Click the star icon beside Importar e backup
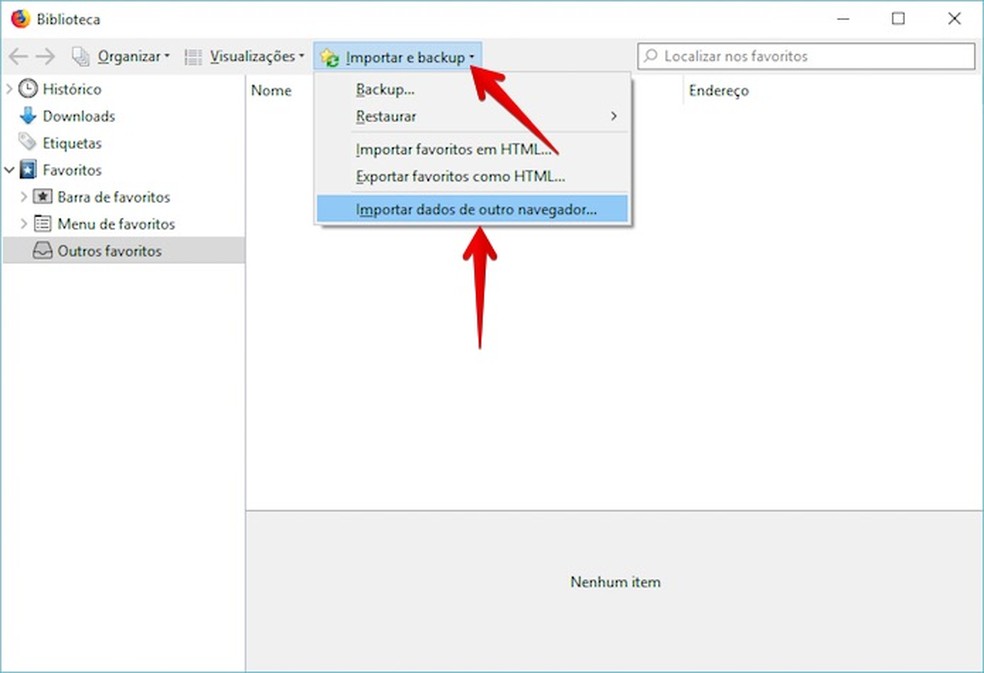Screen dimensions: 984x673 (329, 58)
